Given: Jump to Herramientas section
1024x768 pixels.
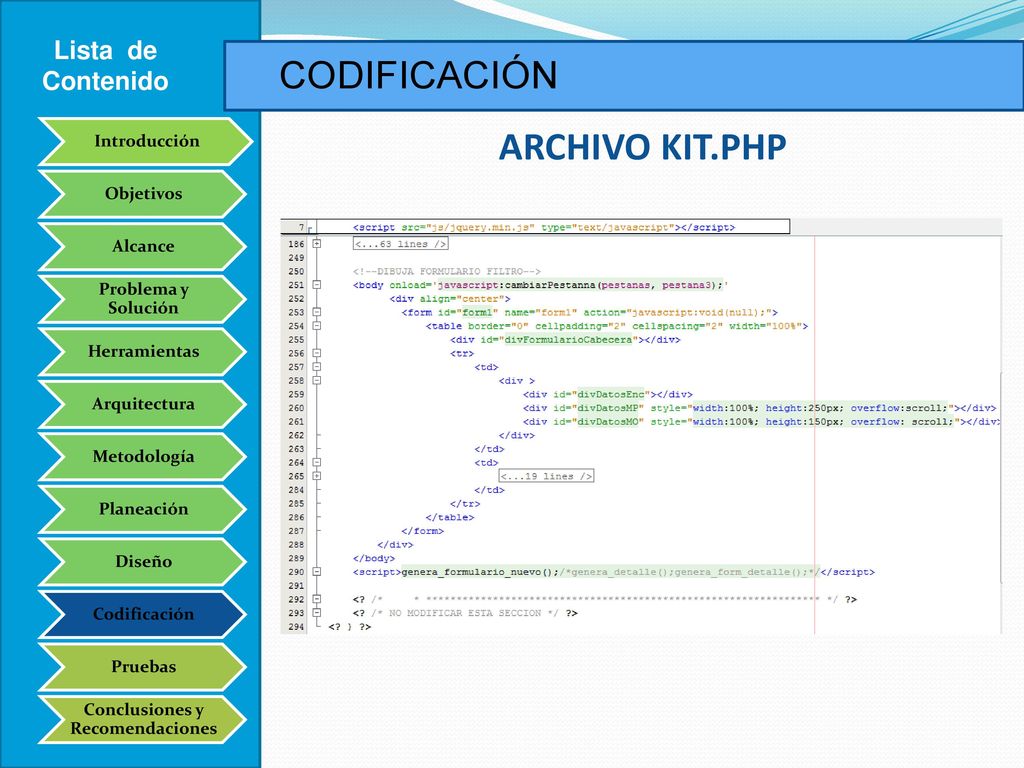Looking at the screenshot, I should click(x=142, y=351).
